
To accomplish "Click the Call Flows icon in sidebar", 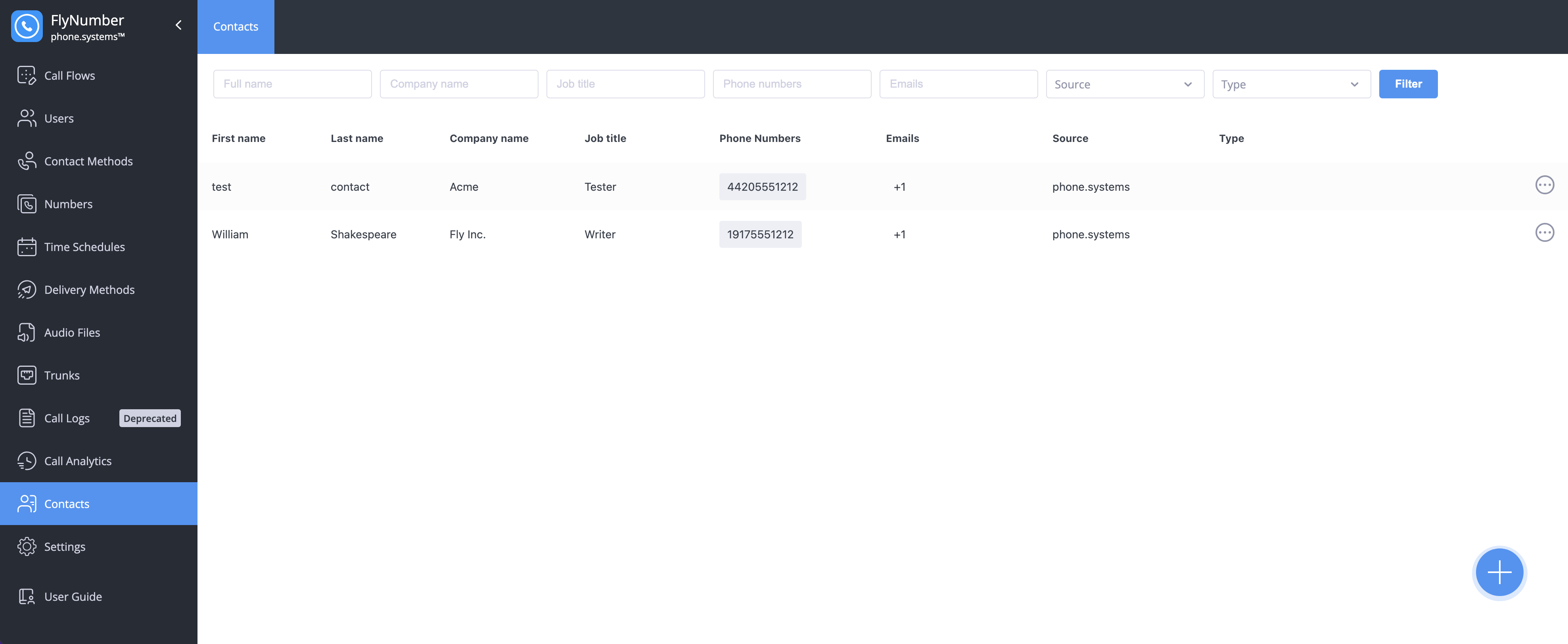I will click(x=26, y=75).
